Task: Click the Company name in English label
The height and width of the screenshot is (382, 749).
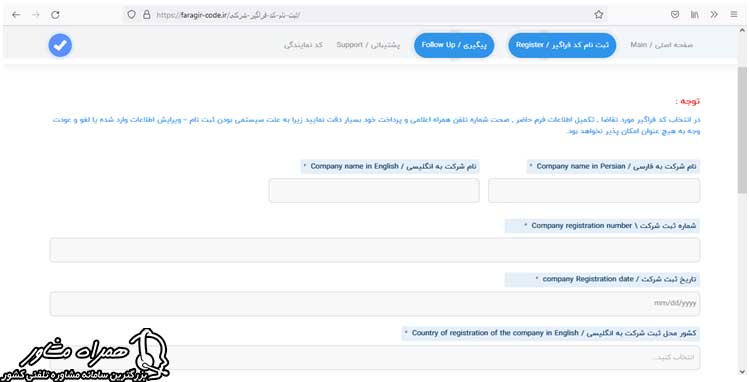Action: click(390, 166)
